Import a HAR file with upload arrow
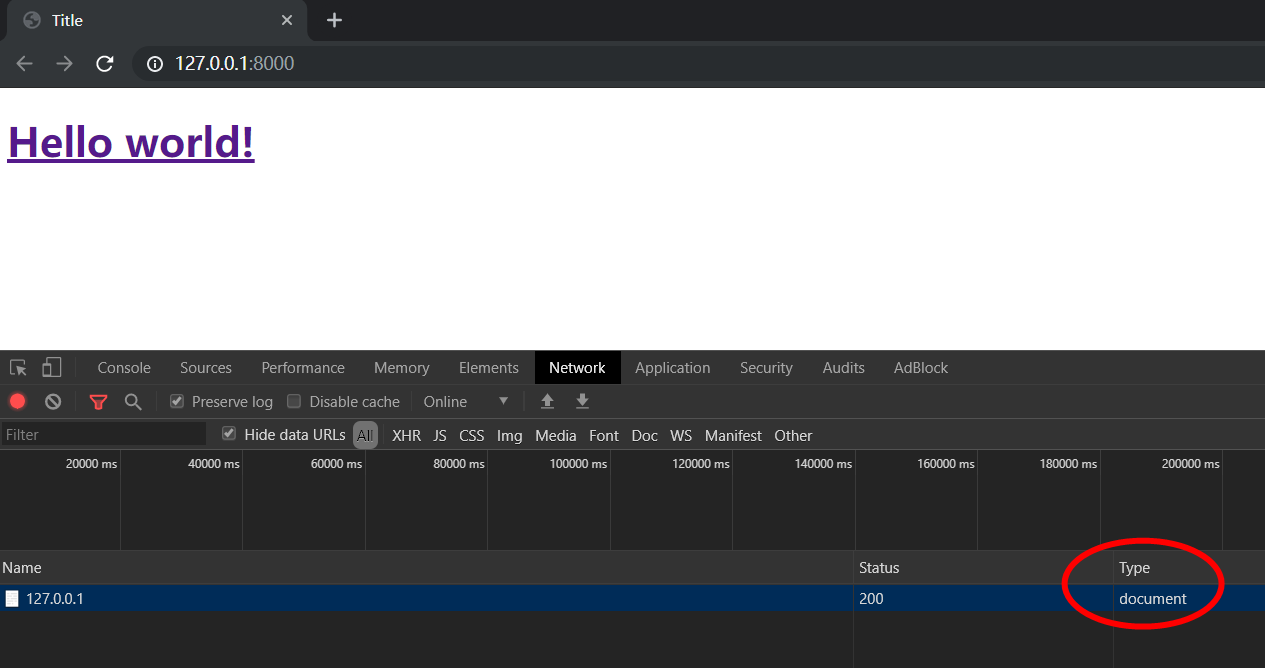Screen dimensions: 1265x668 (x=547, y=402)
